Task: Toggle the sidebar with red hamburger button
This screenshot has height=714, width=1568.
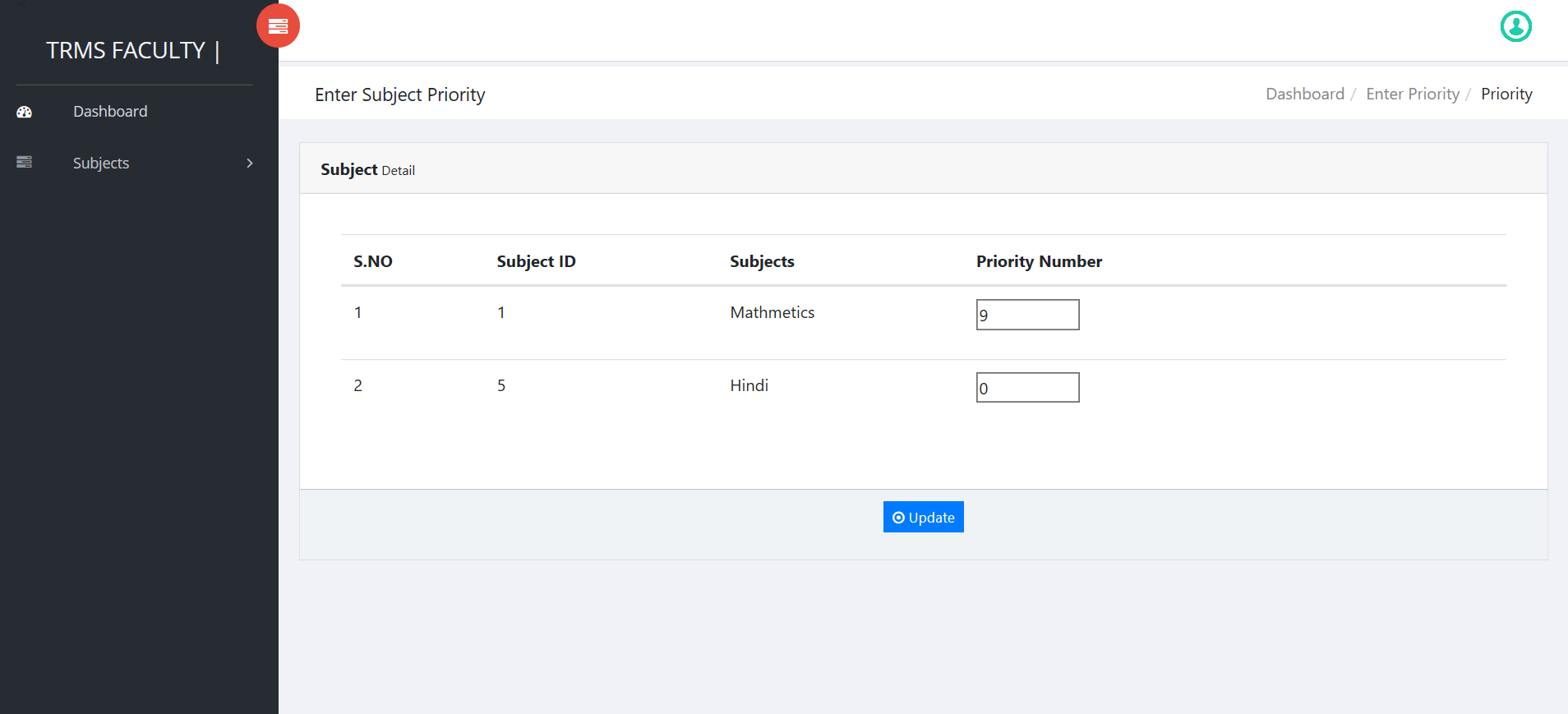Action: (278, 25)
